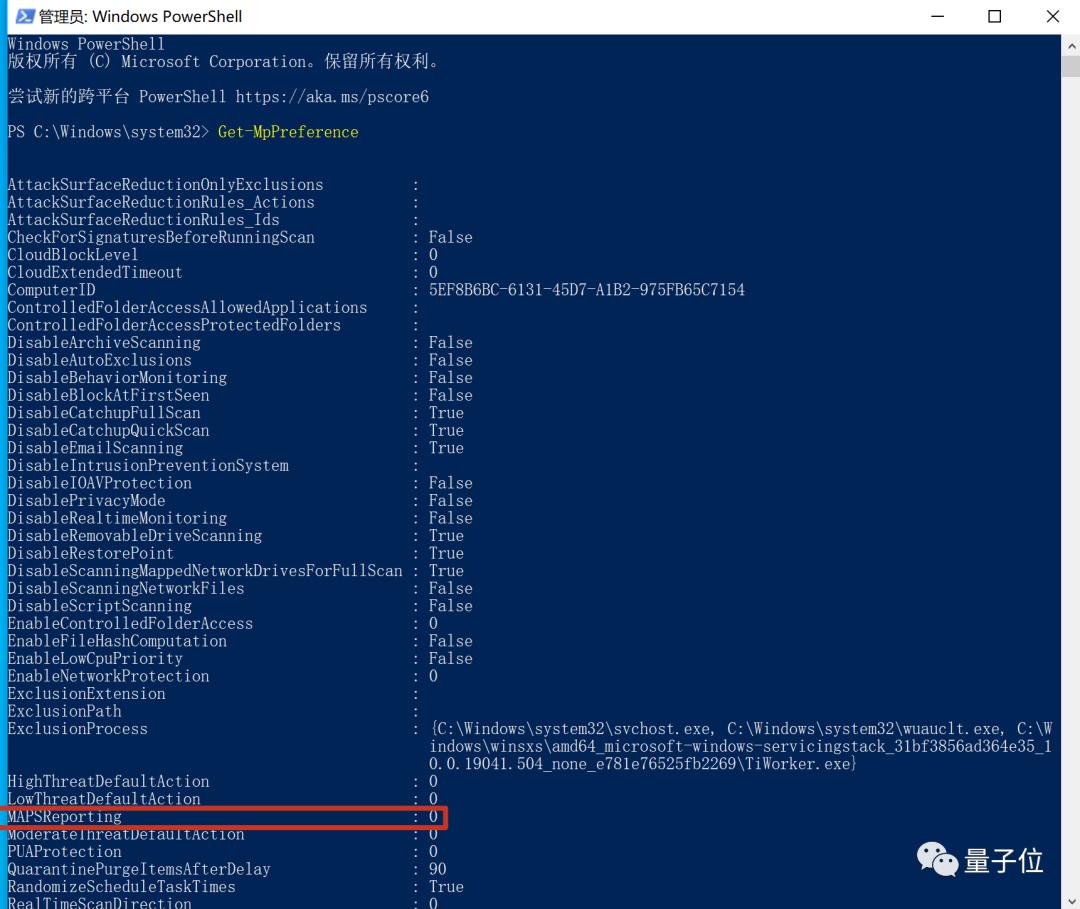
Task: Click the scrollbar up arrow
Action: coord(1071,46)
